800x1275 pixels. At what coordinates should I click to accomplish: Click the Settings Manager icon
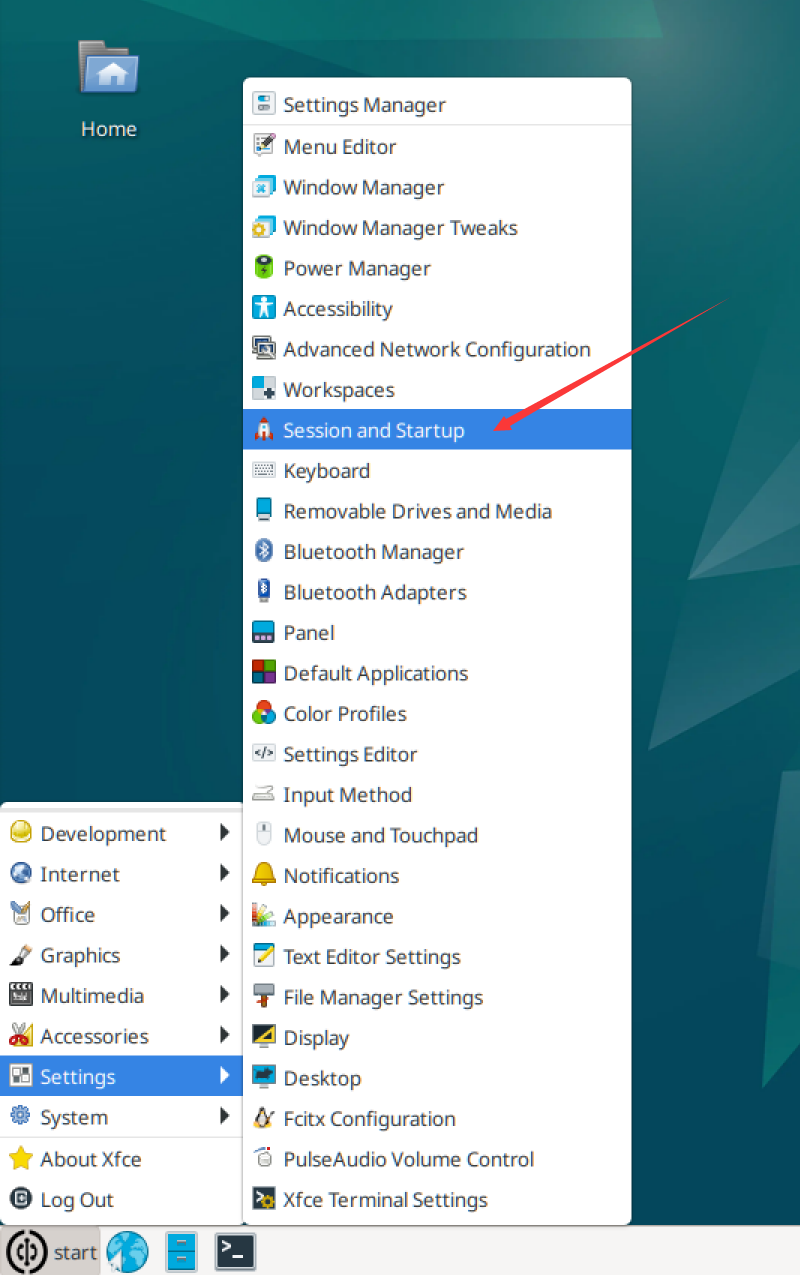264,104
